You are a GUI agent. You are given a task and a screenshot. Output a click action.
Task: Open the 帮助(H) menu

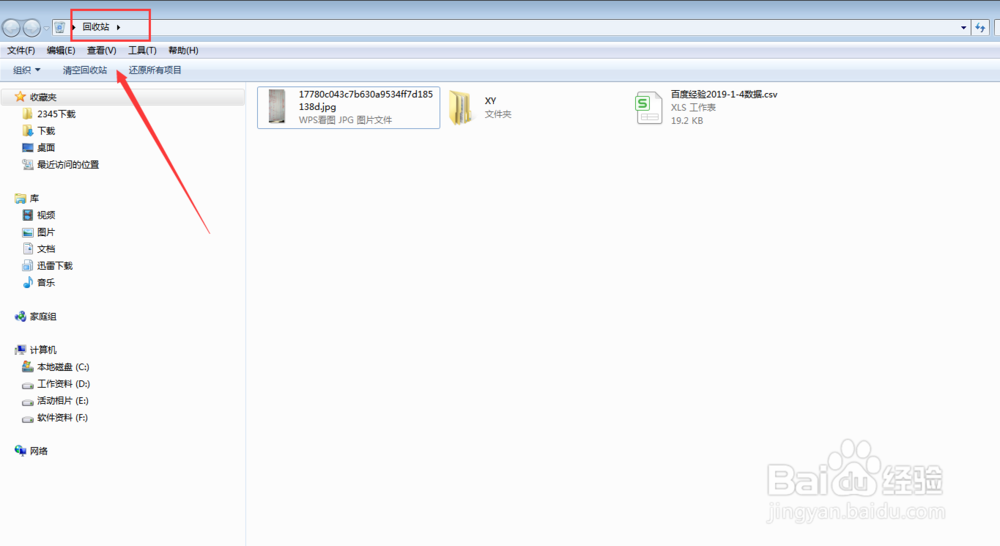click(x=183, y=50)
